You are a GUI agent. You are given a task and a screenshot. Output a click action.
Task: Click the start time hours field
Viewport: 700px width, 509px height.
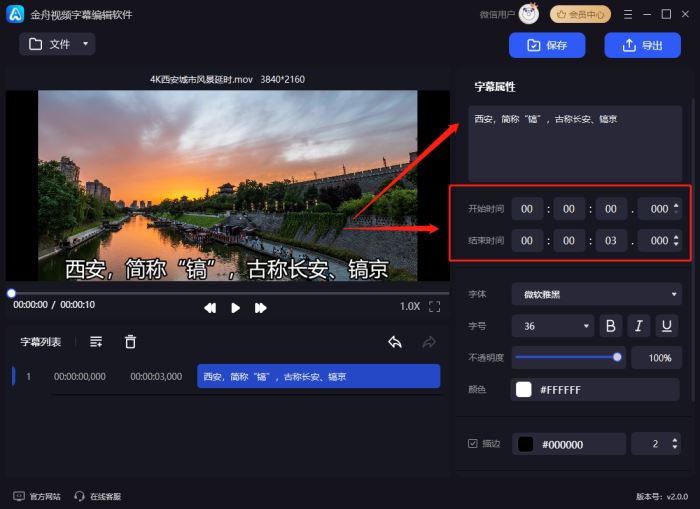click(527, 209)
